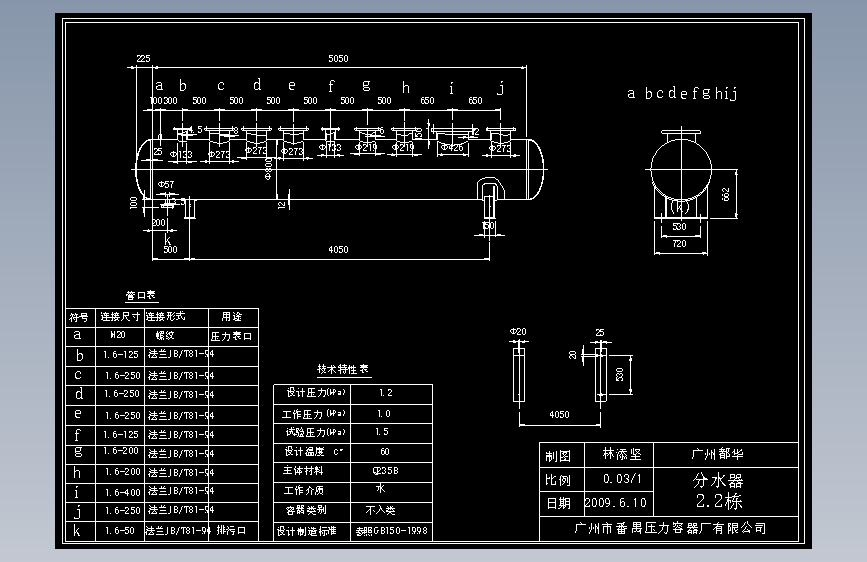The image size is (867, 562).
Task: Click the 管口表 table title
Action: (x=140, y=295)
